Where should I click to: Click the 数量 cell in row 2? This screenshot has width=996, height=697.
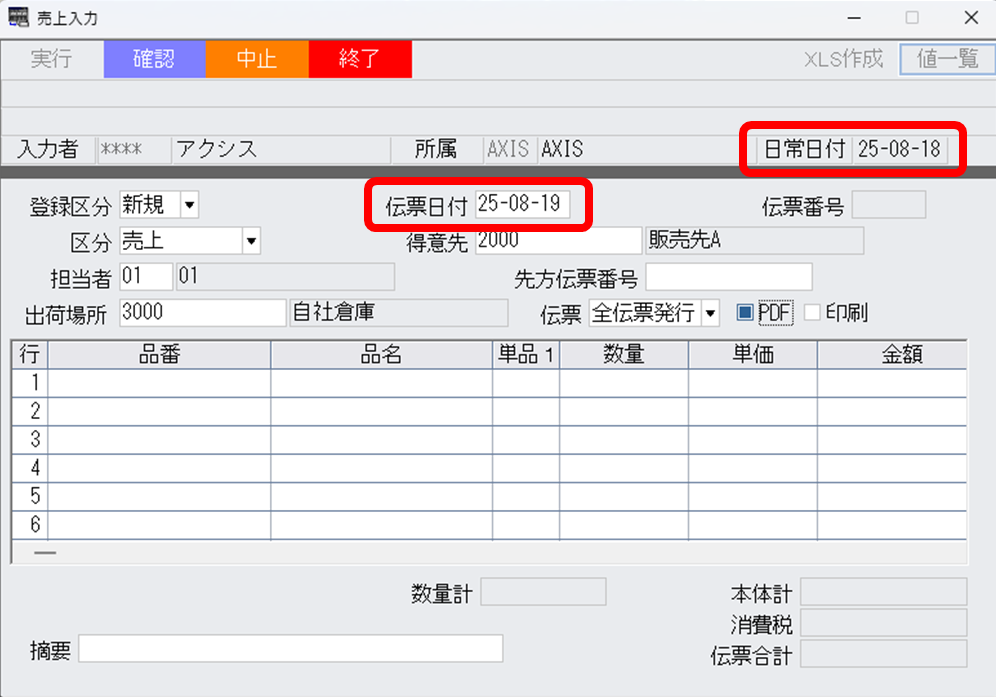pyautogui.click(x=623, y=411)
